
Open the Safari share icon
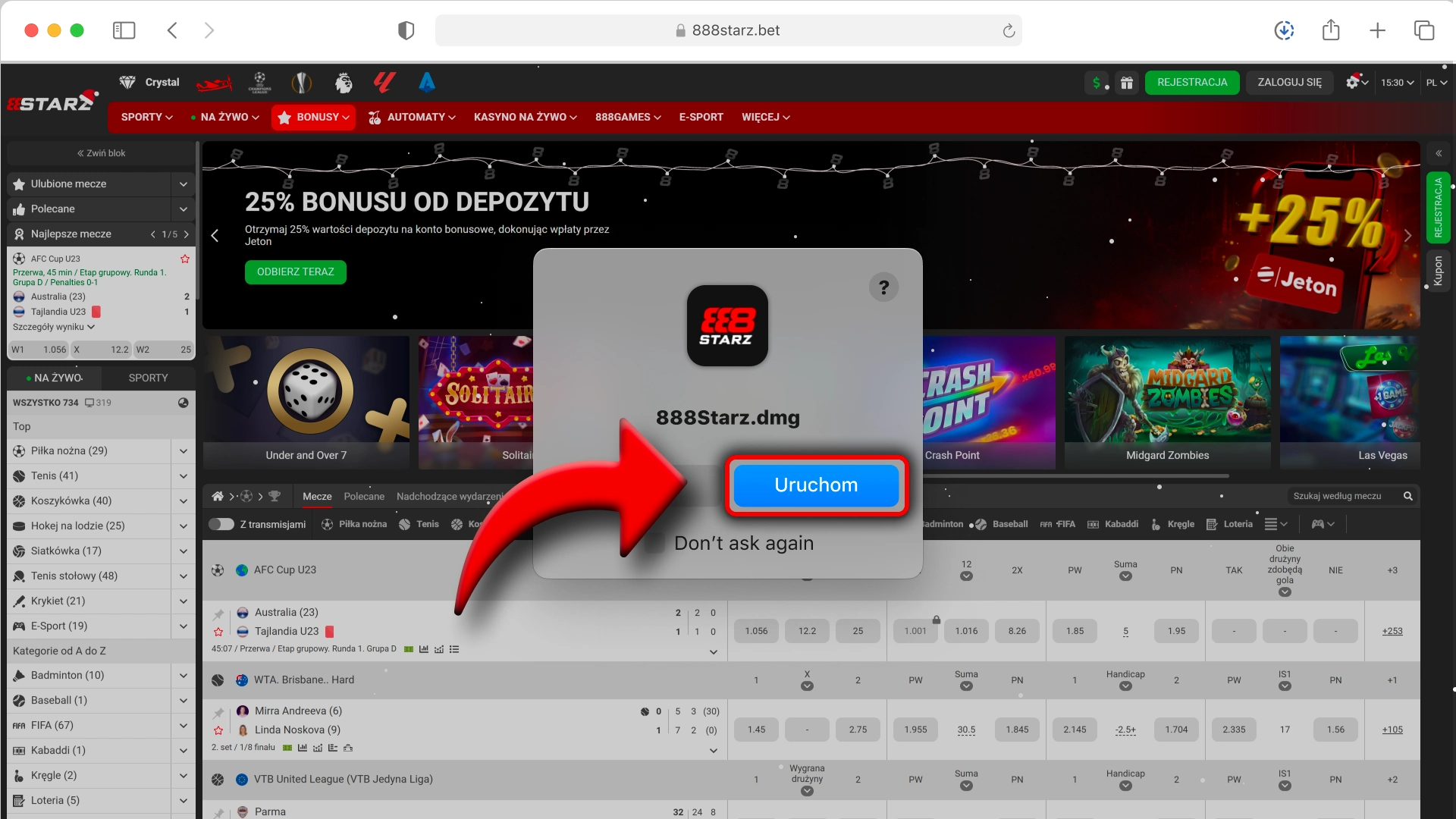[x=1331, y=30]
